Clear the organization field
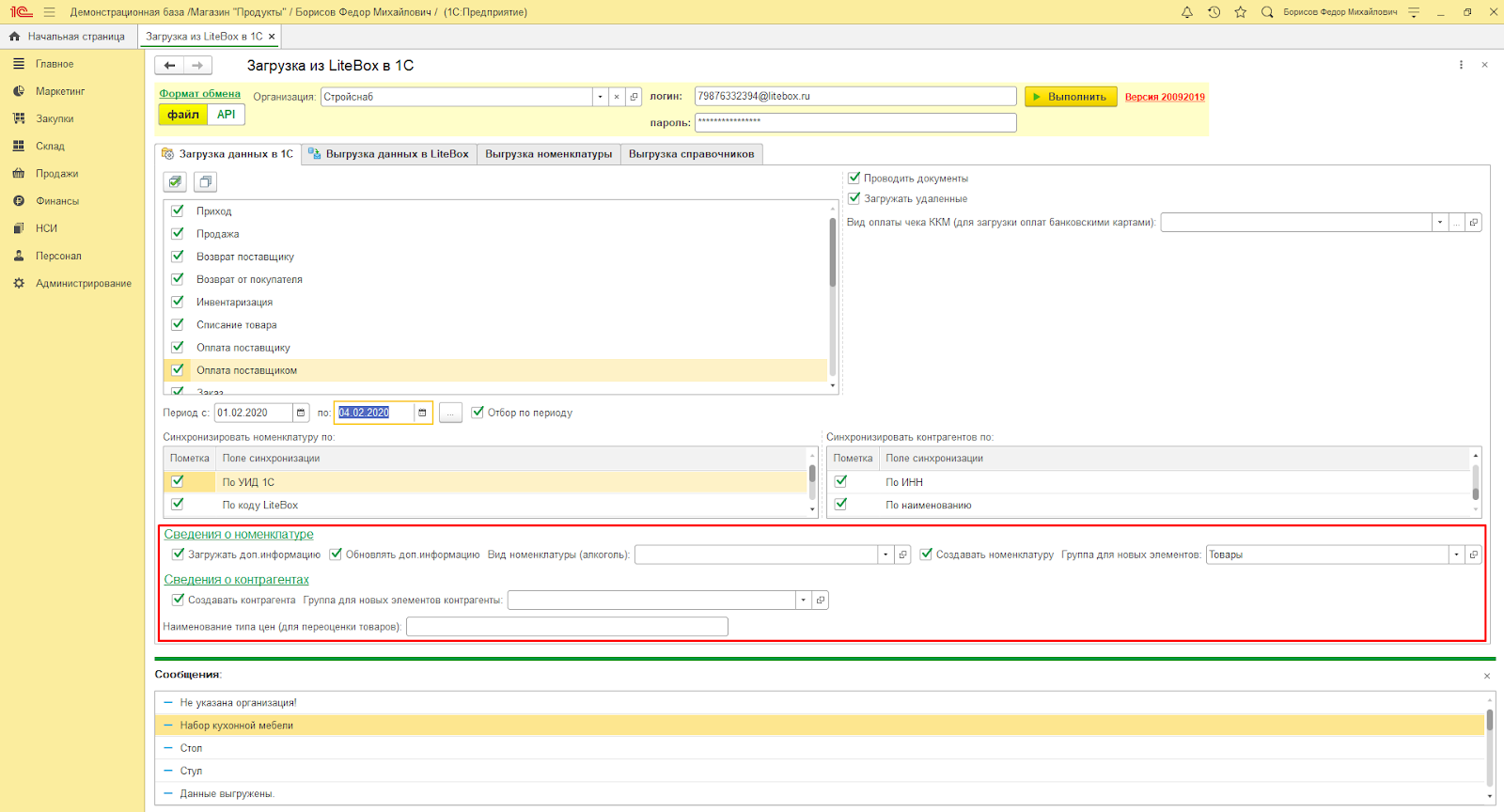1504x812 pixels. [x=617, y=97]
